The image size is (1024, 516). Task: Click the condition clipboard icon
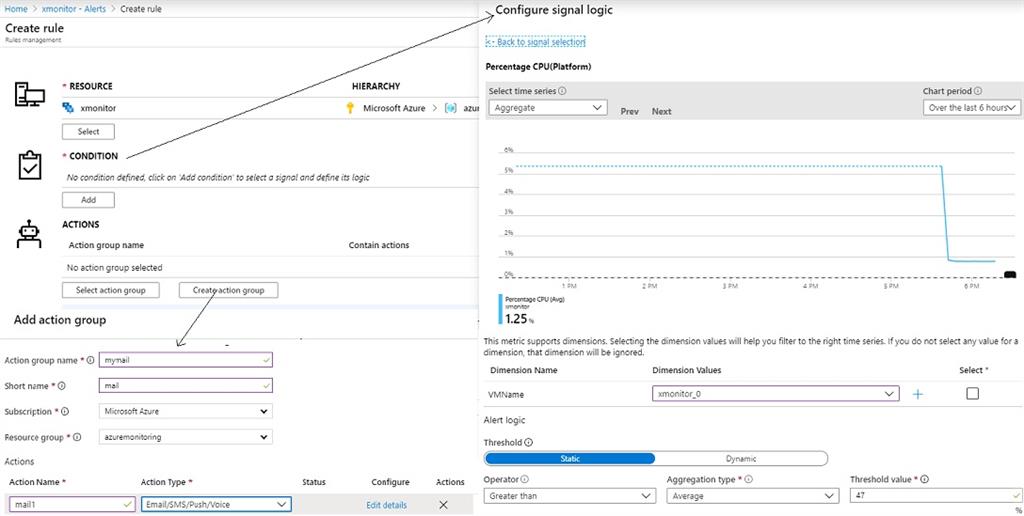tap(29, 165)
